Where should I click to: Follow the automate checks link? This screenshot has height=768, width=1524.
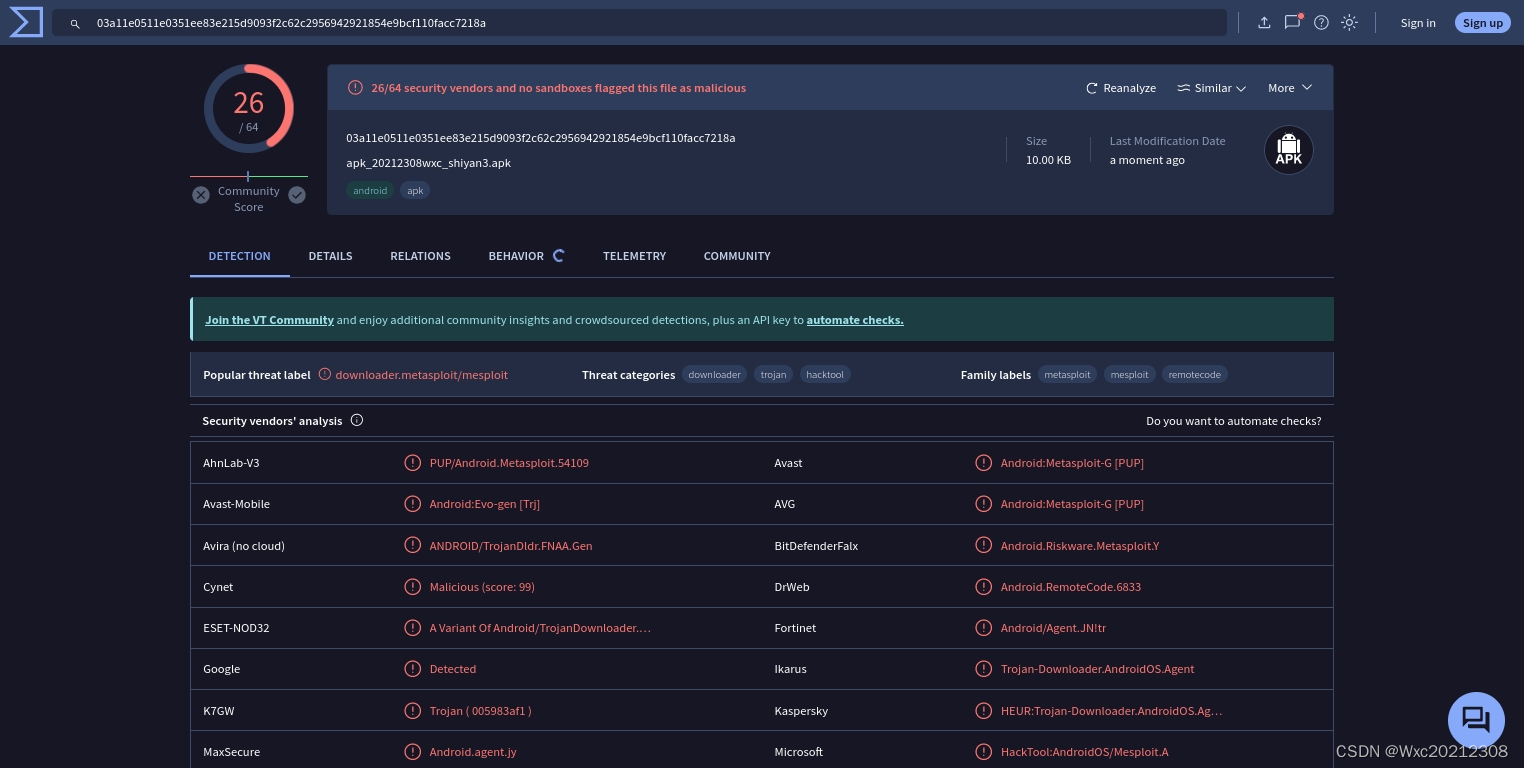pos(855,320)
